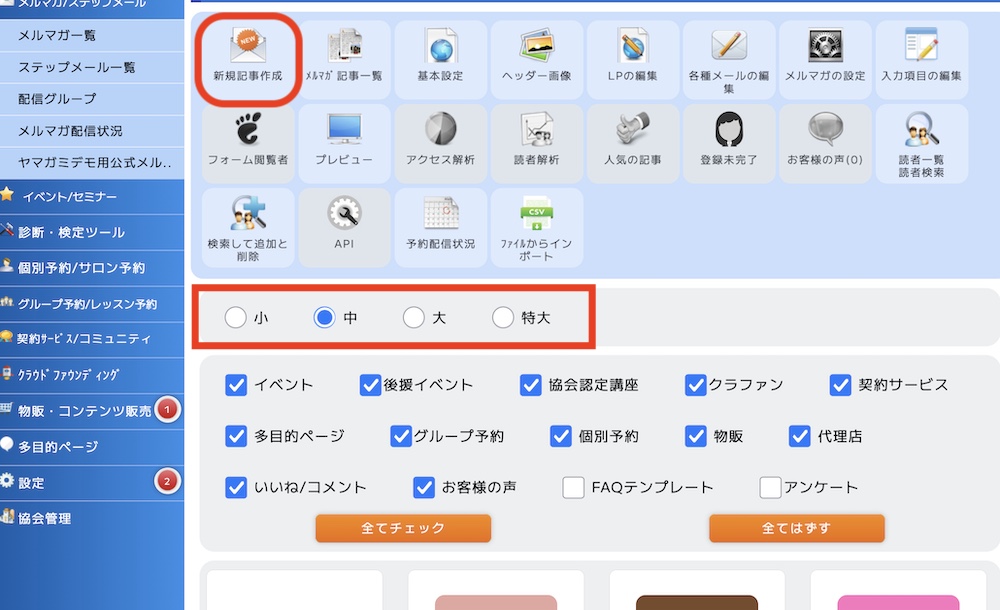Uncheck the クラファン checkbox

point(696,385)
